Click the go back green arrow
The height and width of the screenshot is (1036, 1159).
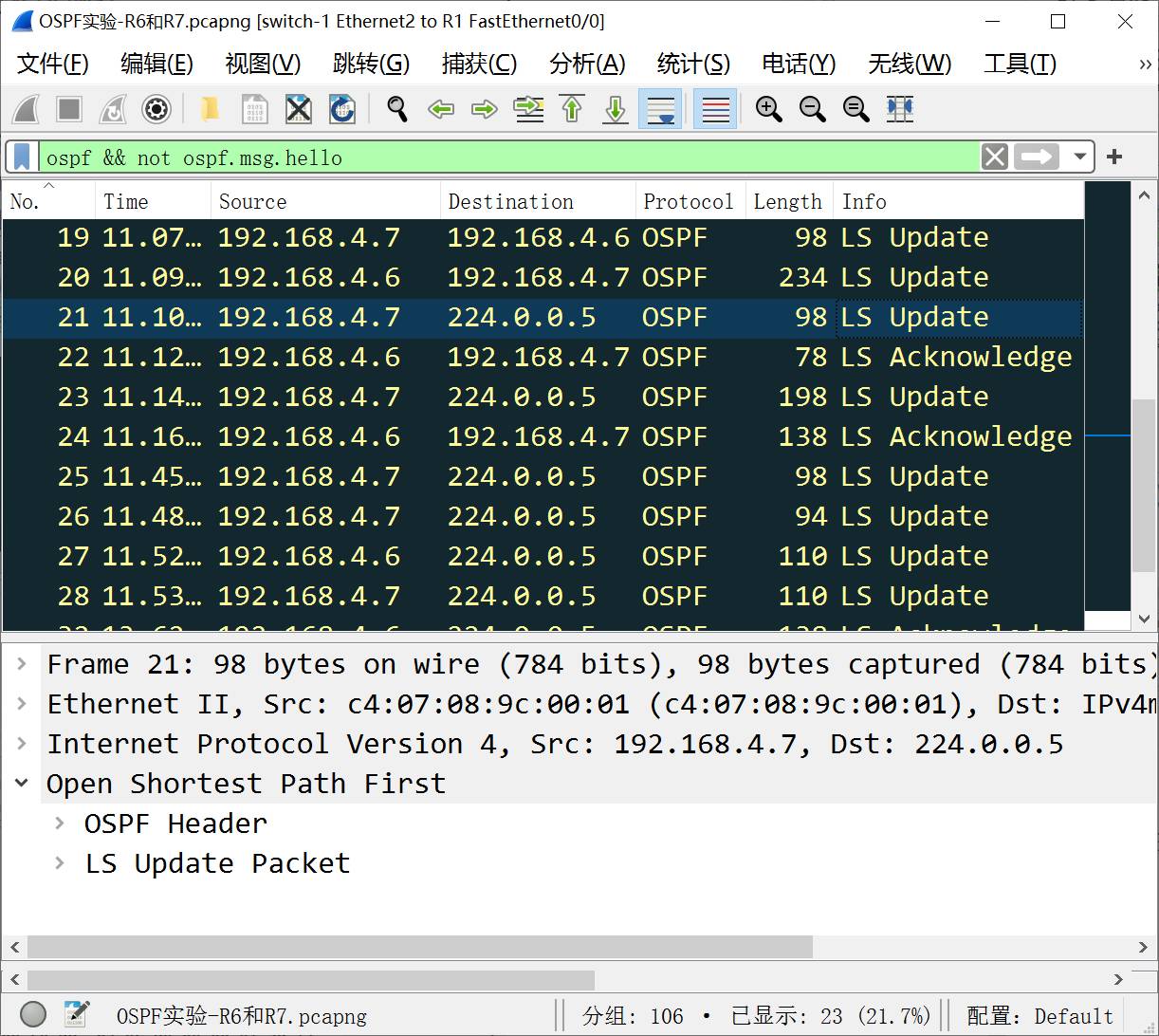point(441,109)
